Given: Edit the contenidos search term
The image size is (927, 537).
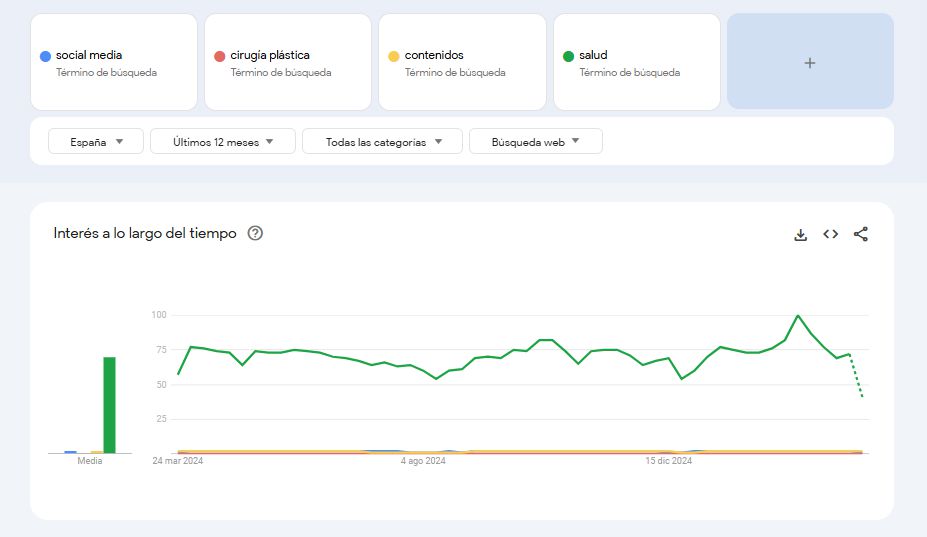Looking at the screenshot, I should (x=434, y=56).
